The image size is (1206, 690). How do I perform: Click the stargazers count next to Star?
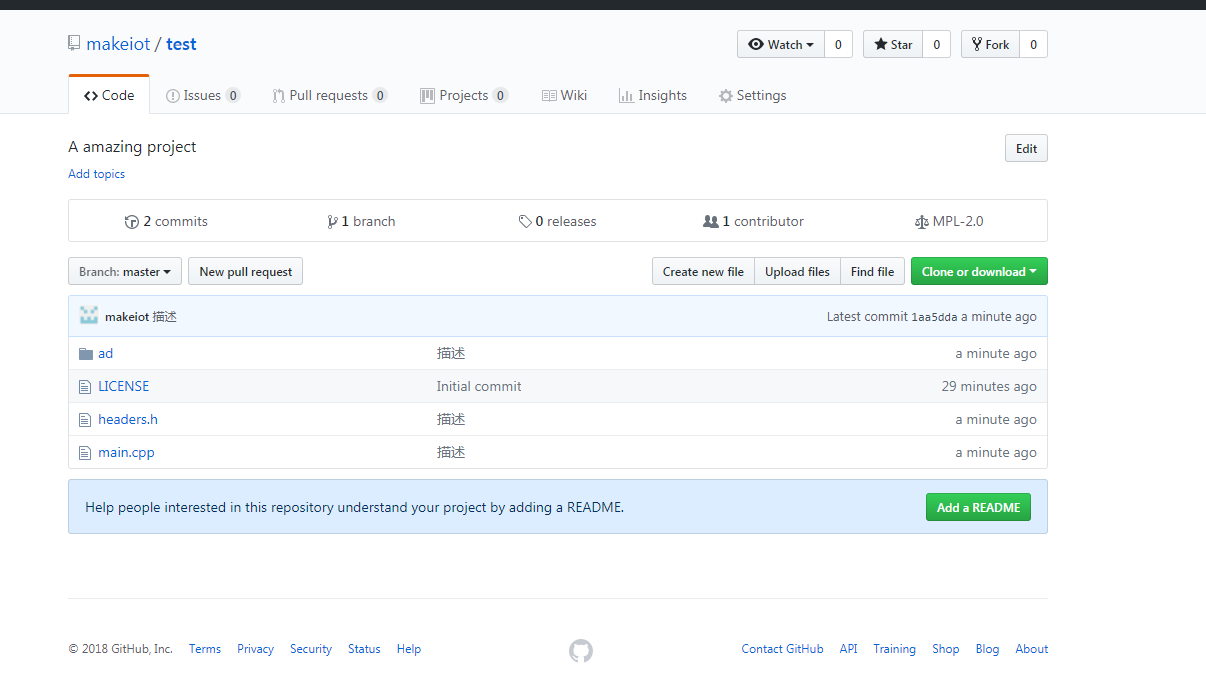pyautogui.click(x=936, y=44)
